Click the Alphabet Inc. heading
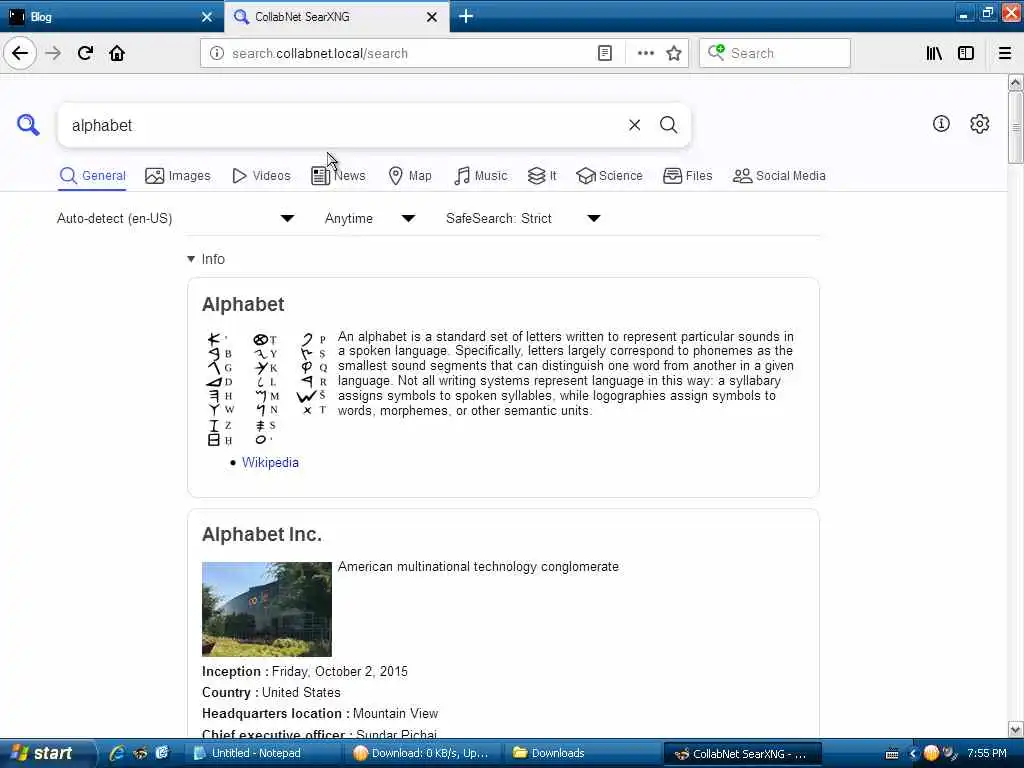1024x768 pixels. click(x=262, y=534)
